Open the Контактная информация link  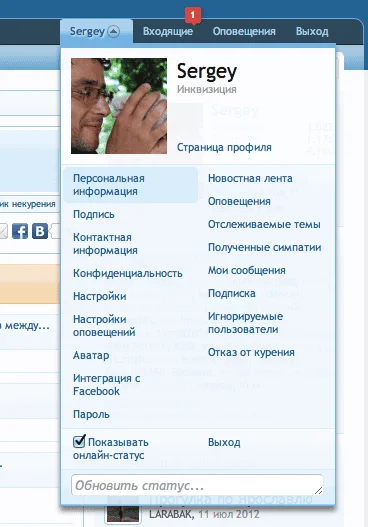coord(106,244)
